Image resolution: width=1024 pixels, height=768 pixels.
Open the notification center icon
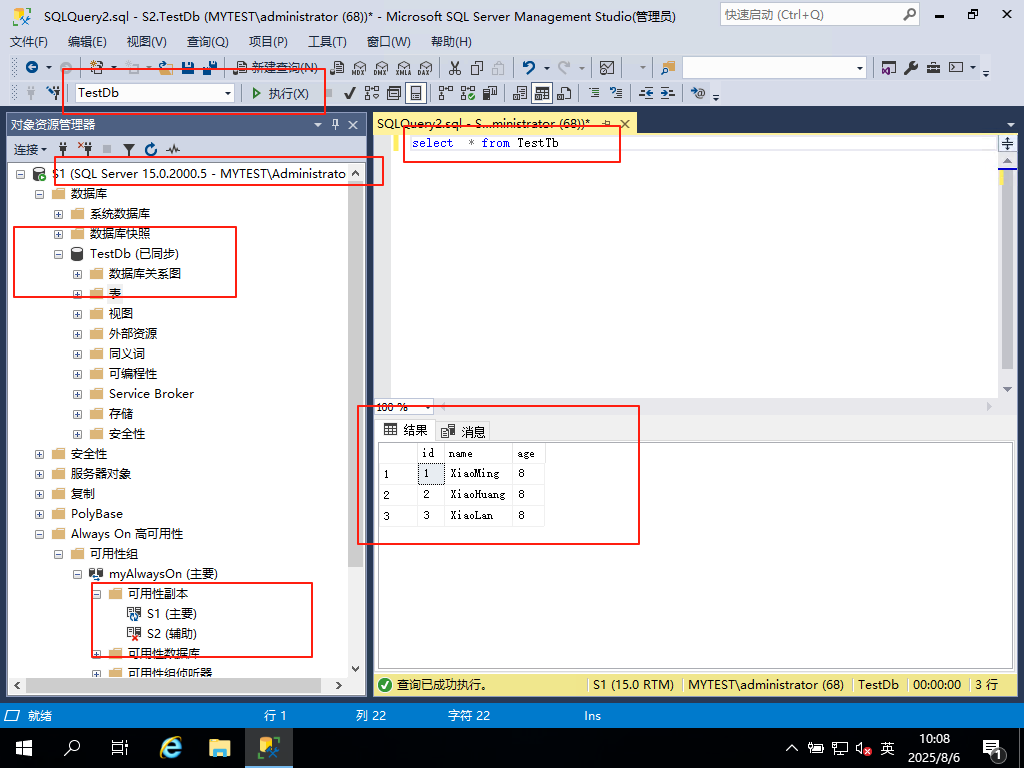point(993,750)
